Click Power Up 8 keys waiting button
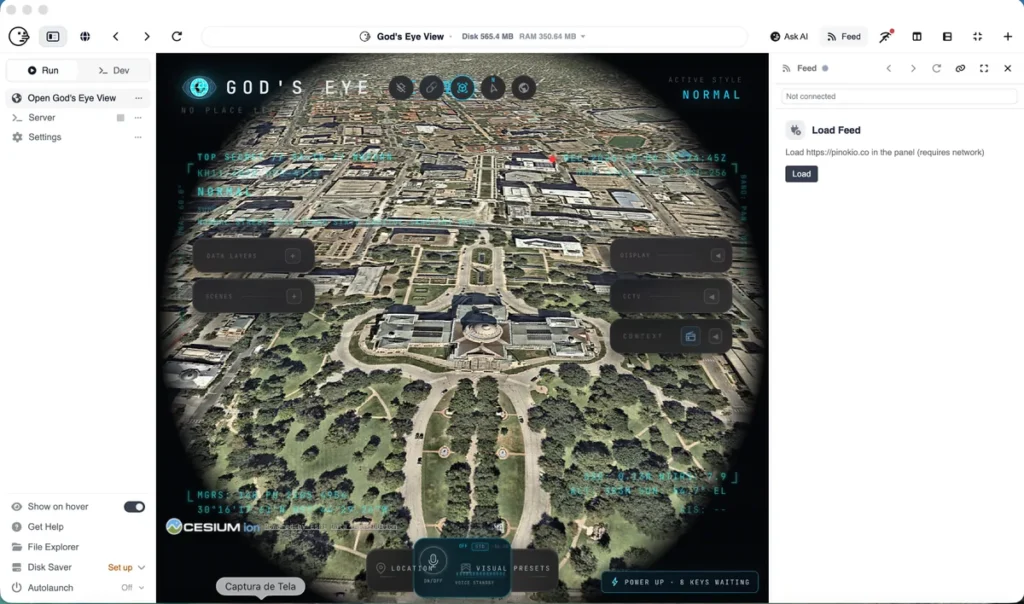Screen dimensions: 1024x604 point(680,582)
